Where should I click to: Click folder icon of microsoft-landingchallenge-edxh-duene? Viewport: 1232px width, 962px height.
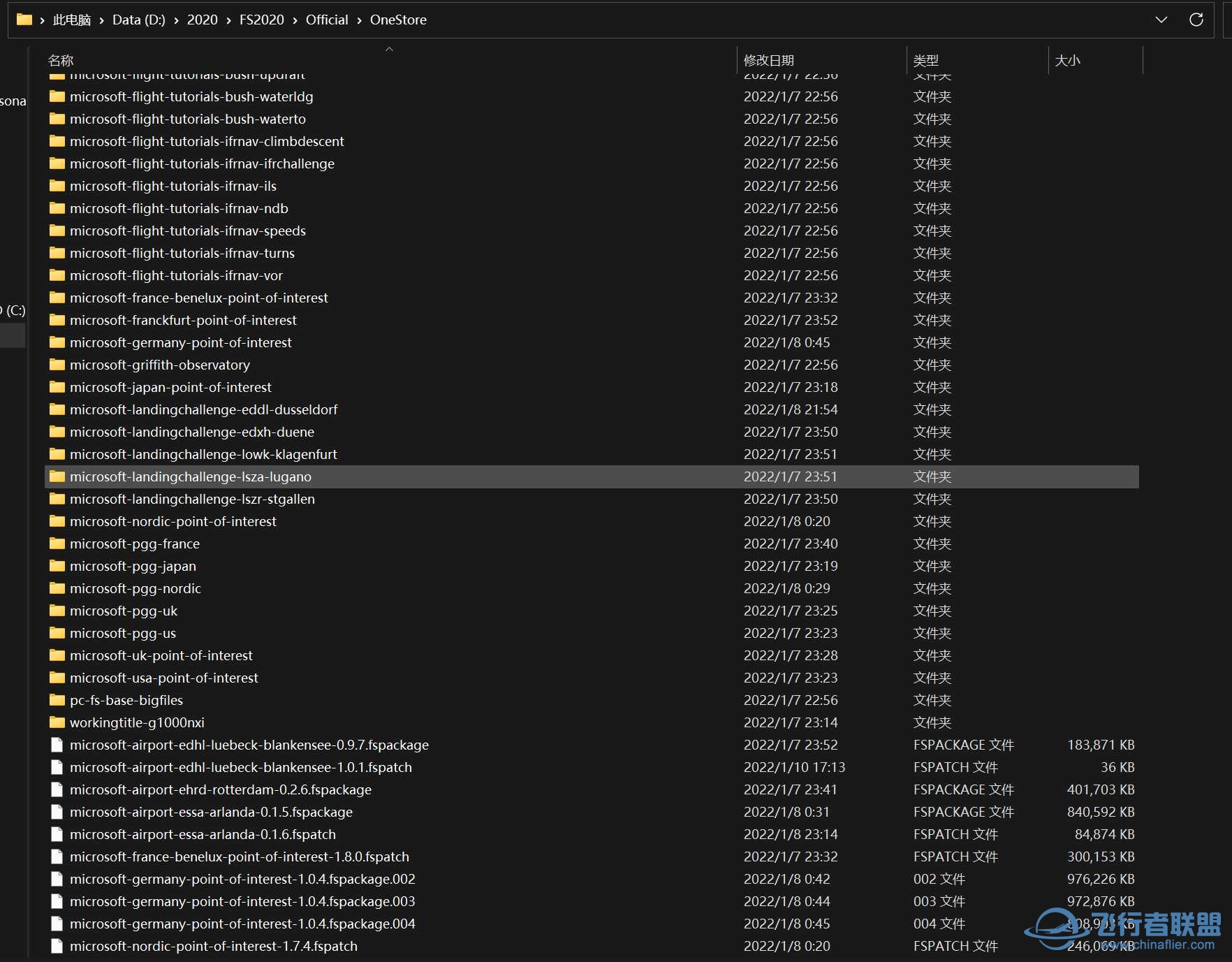pos(57,432)
